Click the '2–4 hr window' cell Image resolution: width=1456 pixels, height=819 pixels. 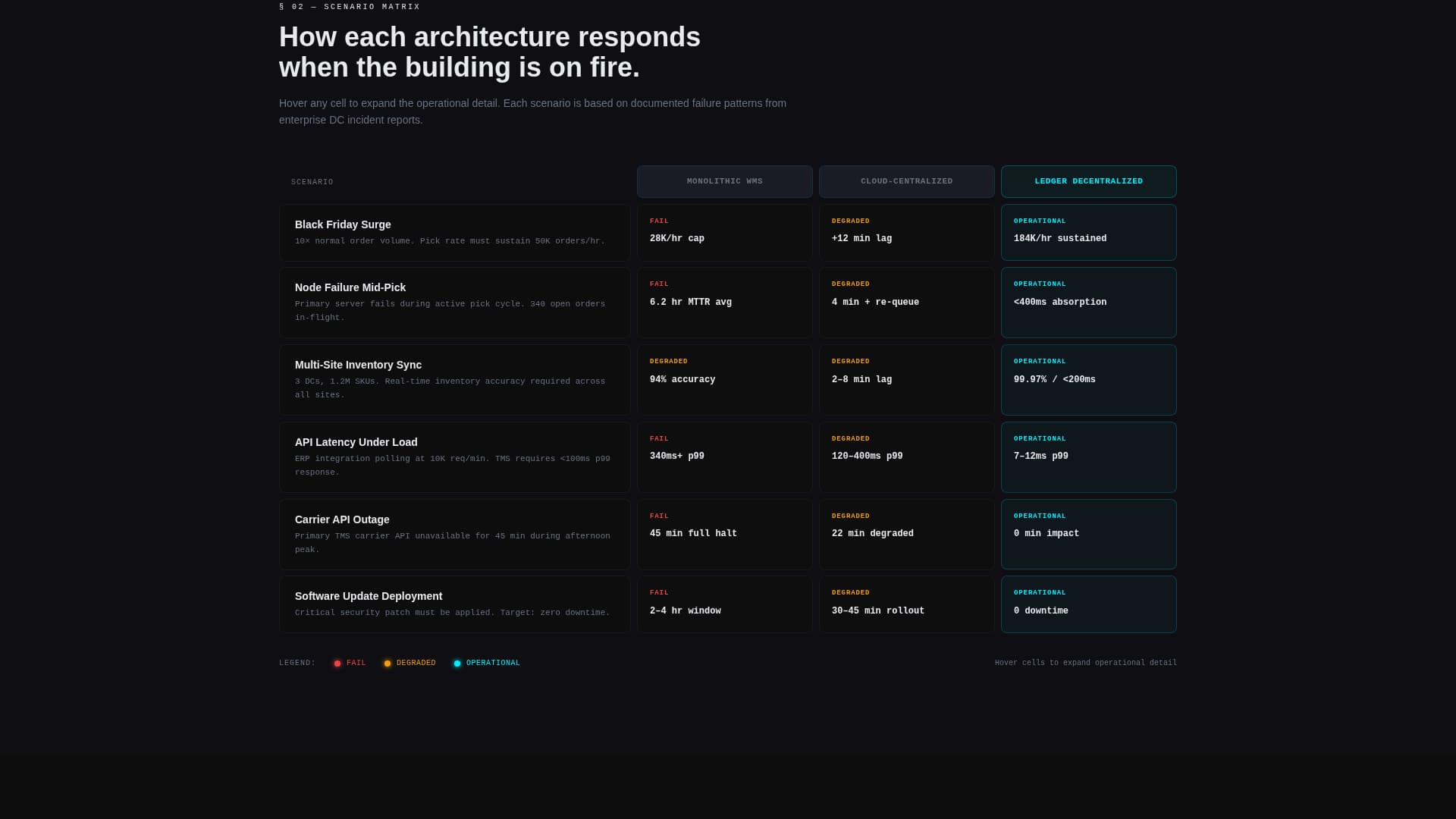coord(724,604)
